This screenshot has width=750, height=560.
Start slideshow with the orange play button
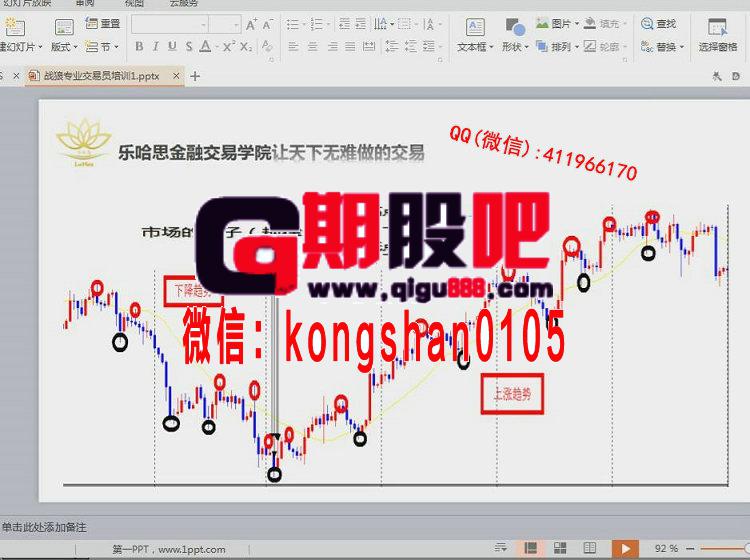coord(625,548)
